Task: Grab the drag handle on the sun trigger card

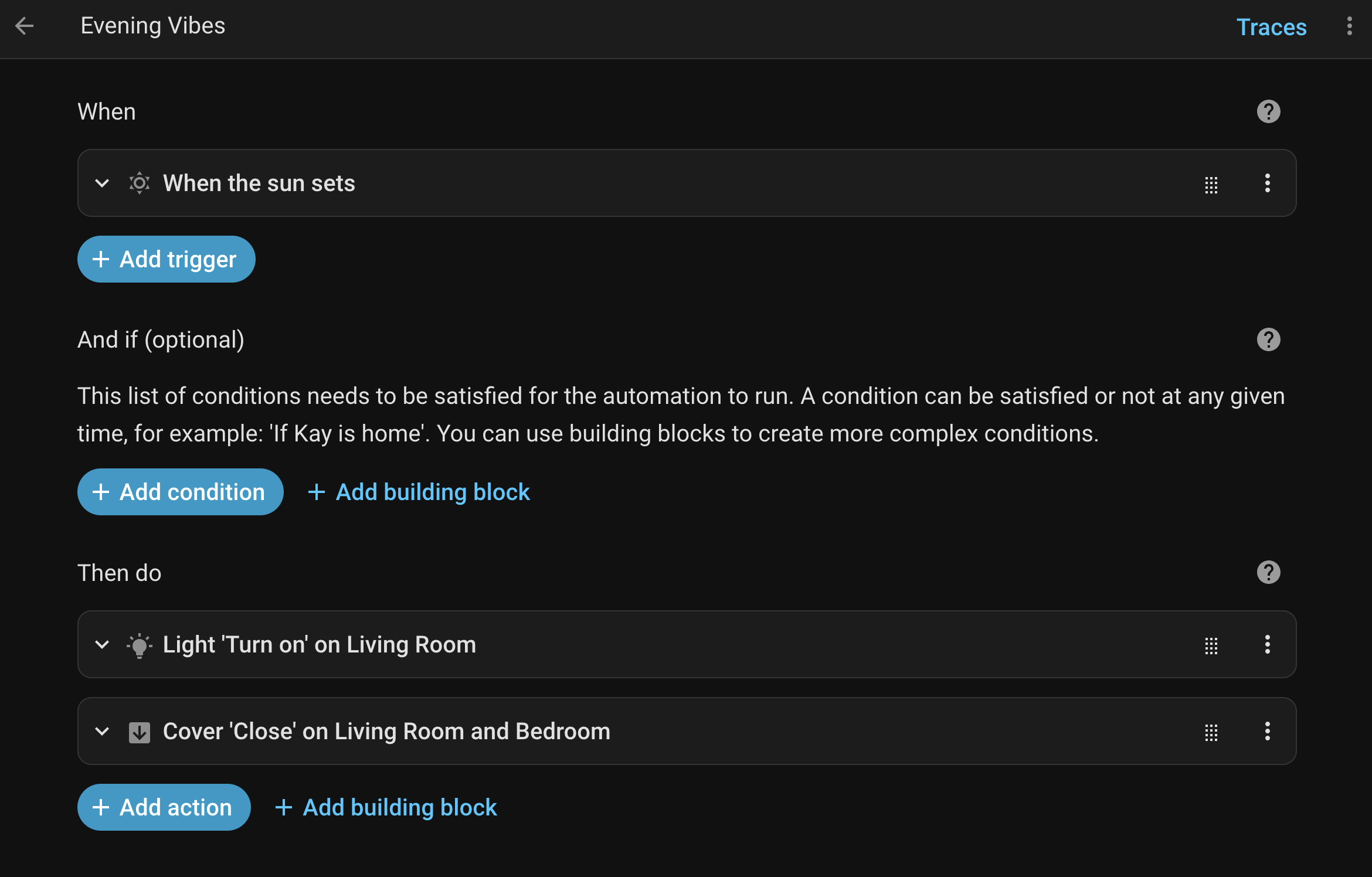Action: pyautogui.click(x=1211, y=183)
